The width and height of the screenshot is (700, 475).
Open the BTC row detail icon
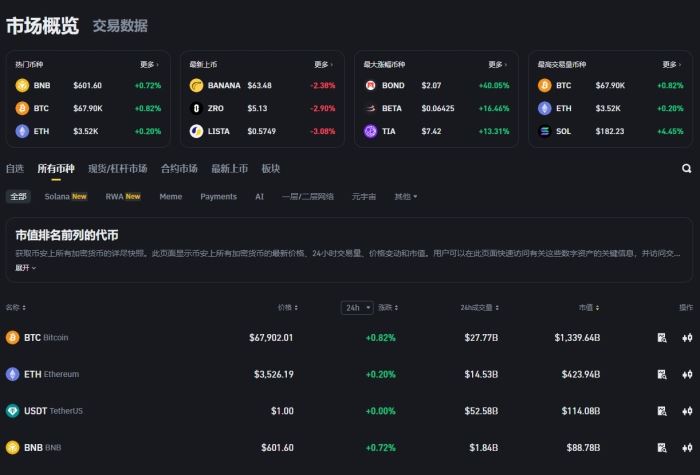pos(662,338)
